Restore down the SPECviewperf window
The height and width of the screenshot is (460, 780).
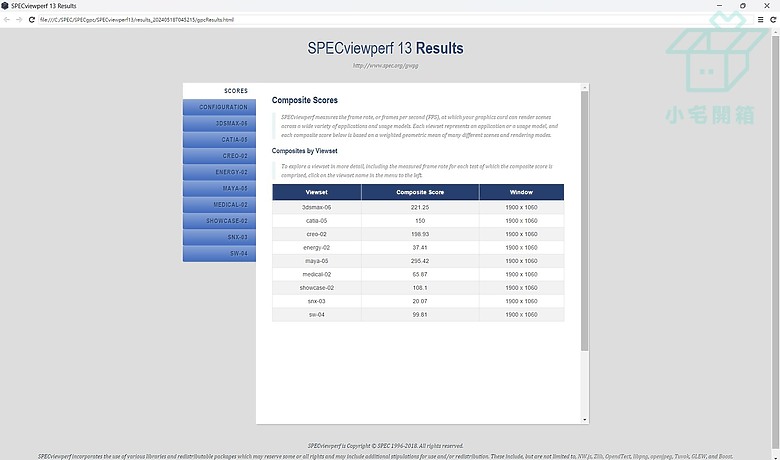point(743,5)
